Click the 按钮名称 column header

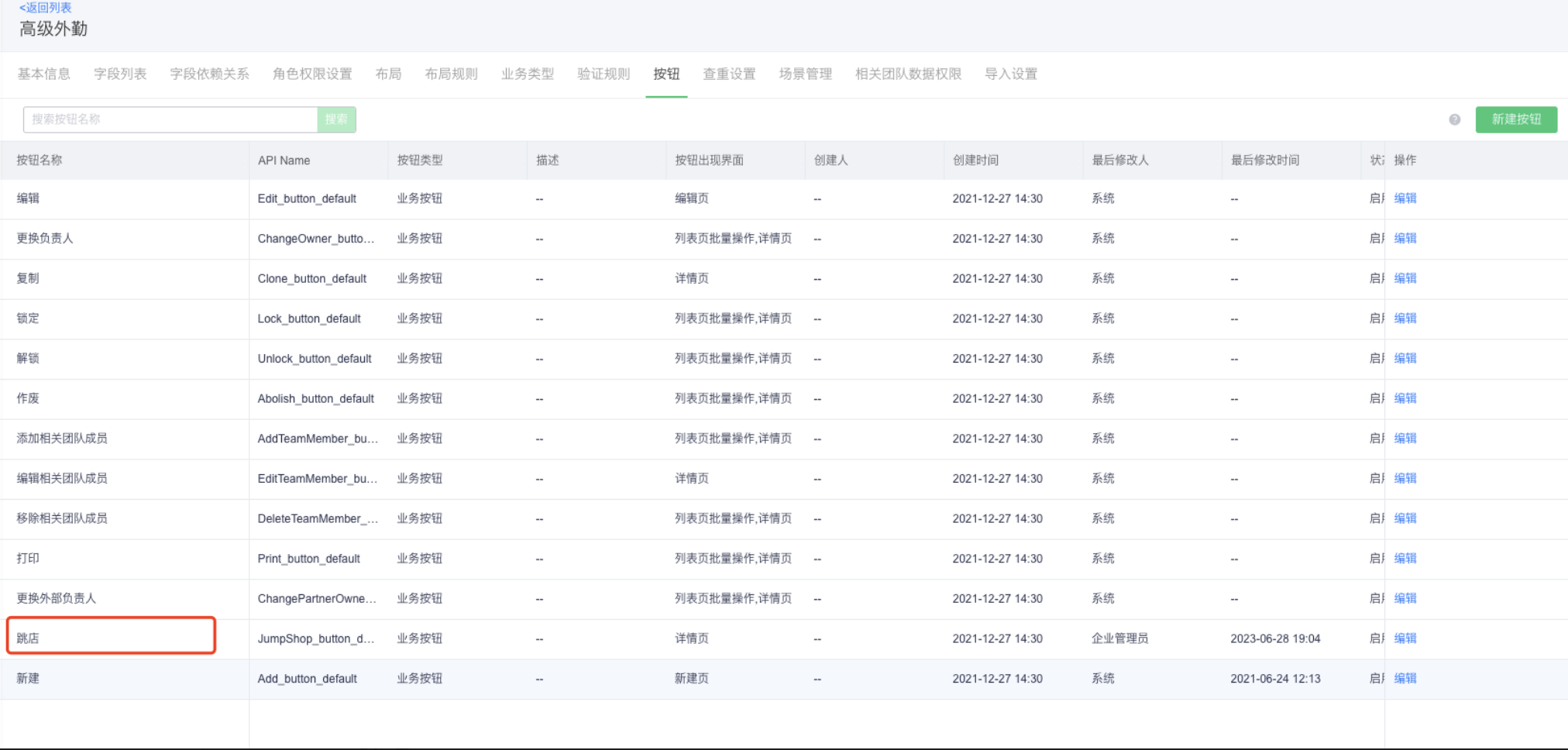tap(40, 160)
